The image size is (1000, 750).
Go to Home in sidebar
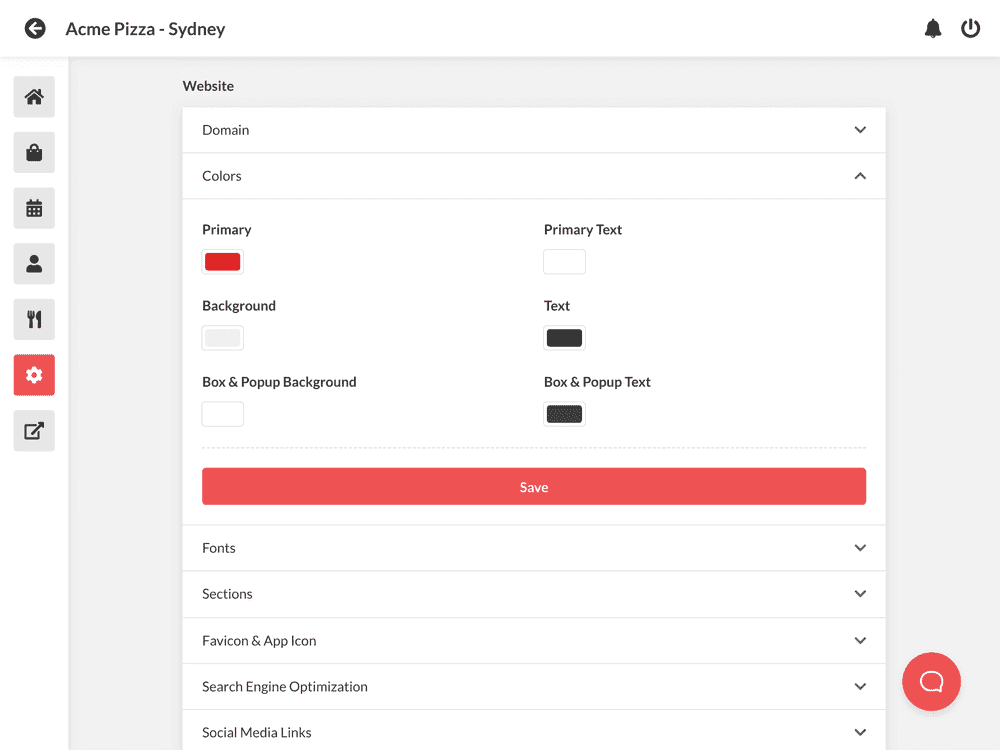[34, 97]
